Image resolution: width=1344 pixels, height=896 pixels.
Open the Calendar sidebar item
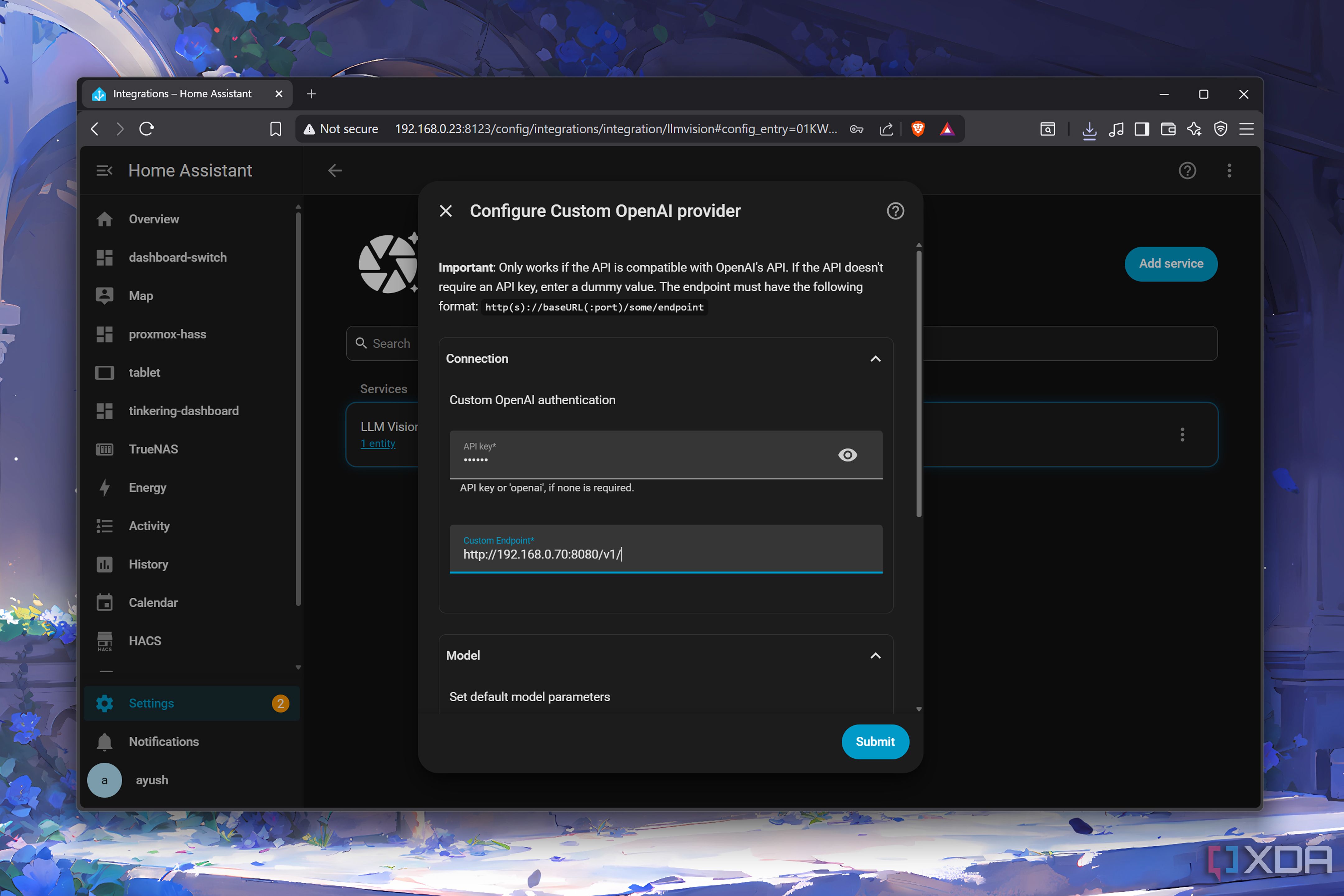click(x=191, y=602)
